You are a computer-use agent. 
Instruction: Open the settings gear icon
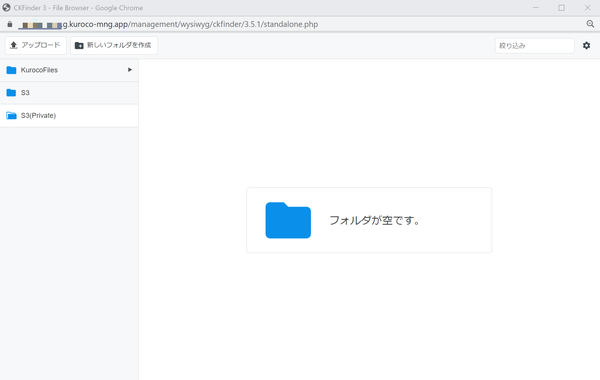click(586, 46)
